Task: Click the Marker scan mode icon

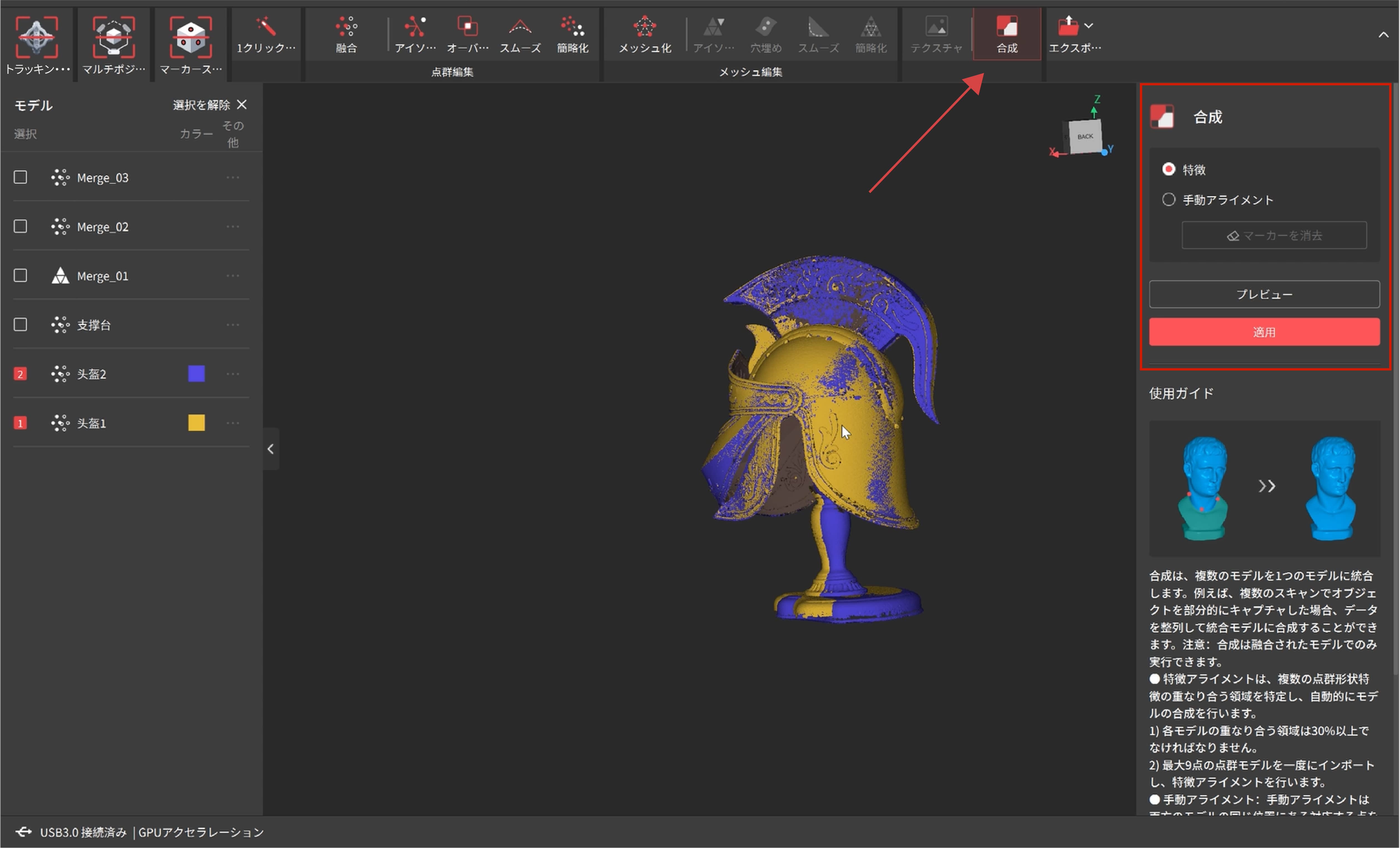Action: pos(190,37)
